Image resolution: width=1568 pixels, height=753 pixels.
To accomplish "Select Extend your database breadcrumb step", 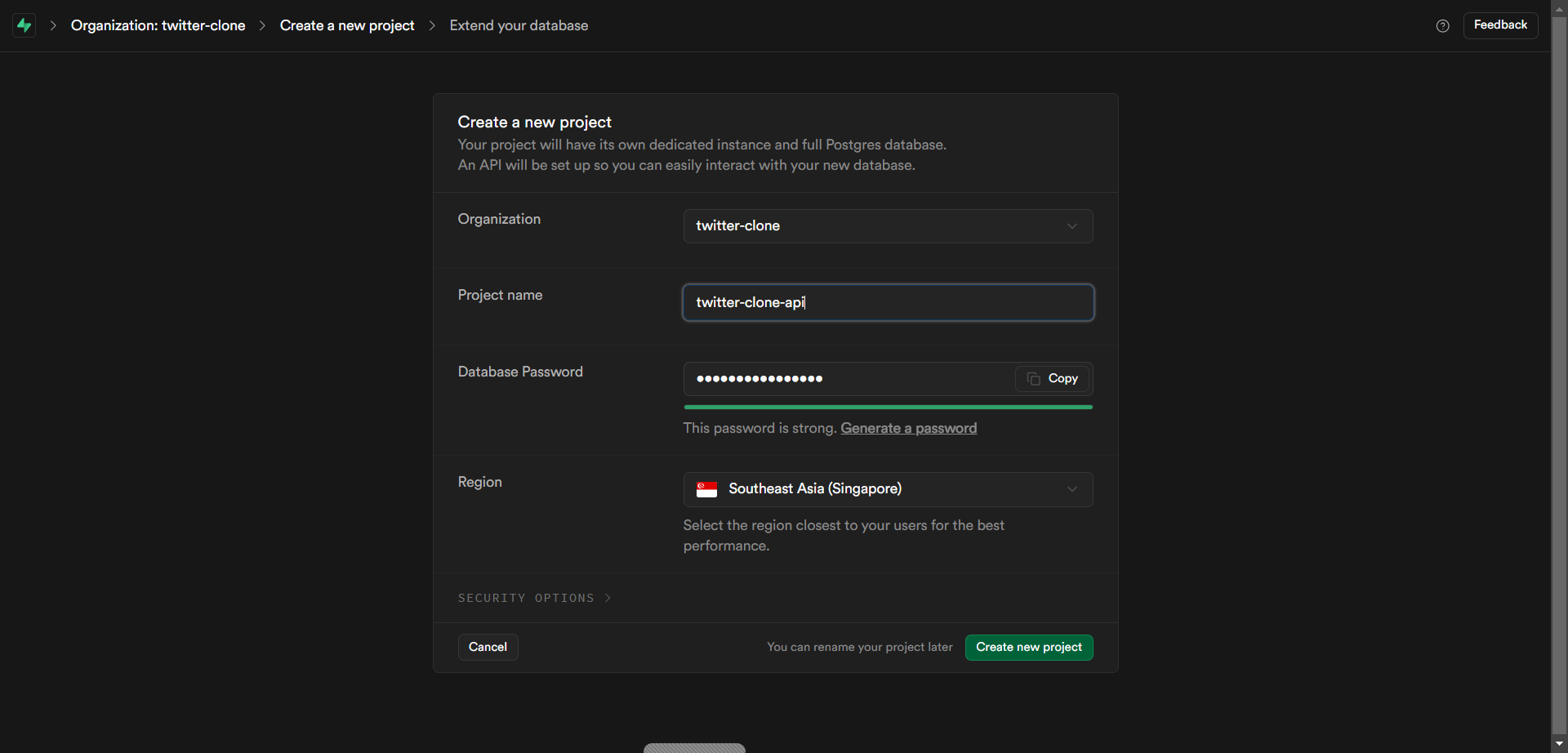I will (x=519, y=25).
